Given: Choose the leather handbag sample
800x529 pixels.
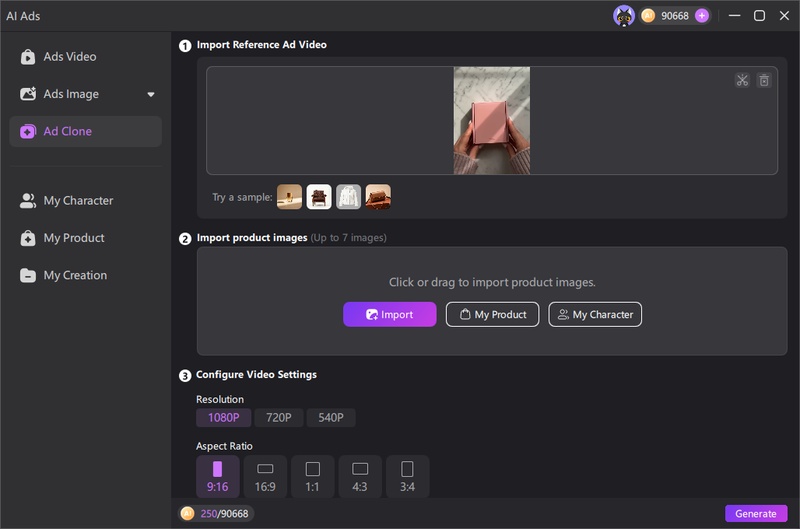Looking at the screenshot, I should pyautogui.click(x=378, y=197).
